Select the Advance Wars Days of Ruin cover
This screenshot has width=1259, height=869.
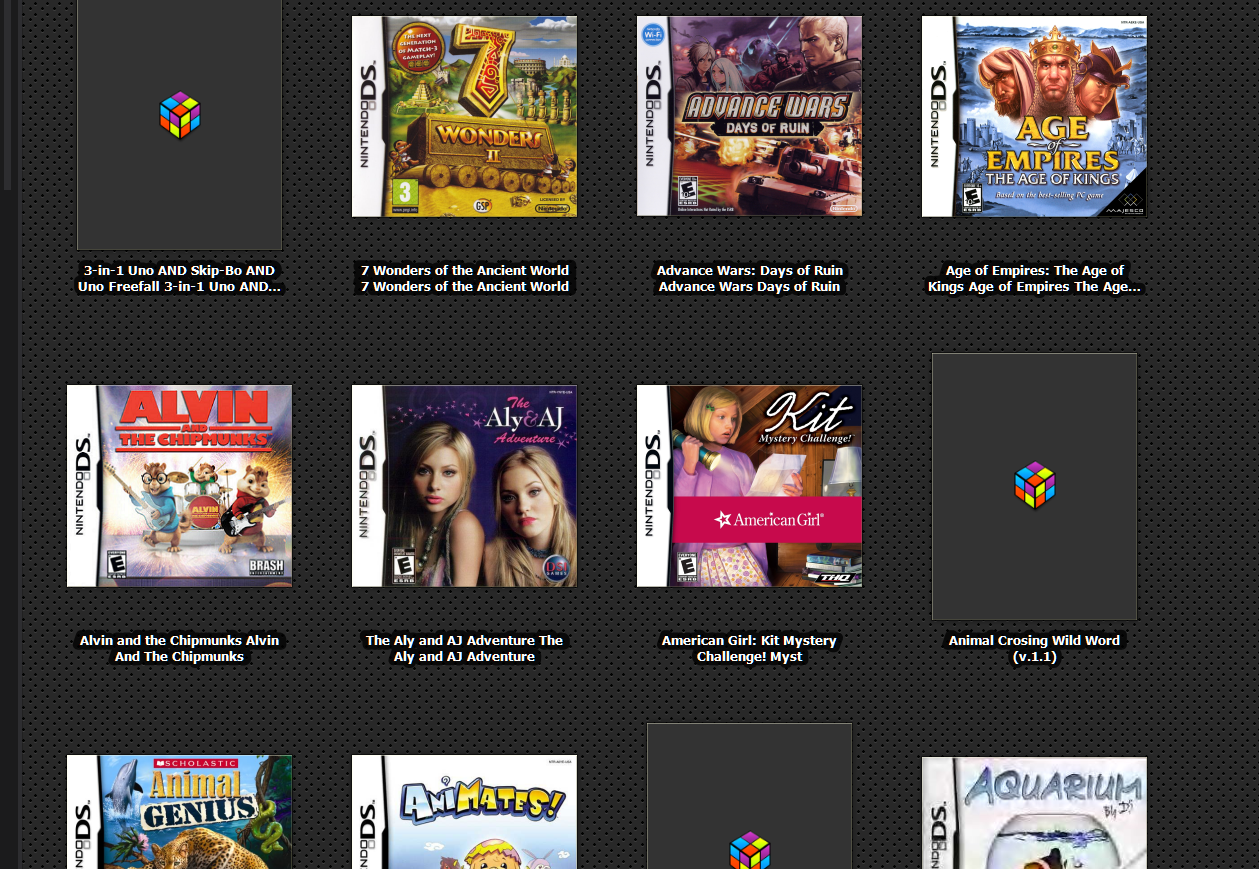pyautogui.click(x=749, y=116)
